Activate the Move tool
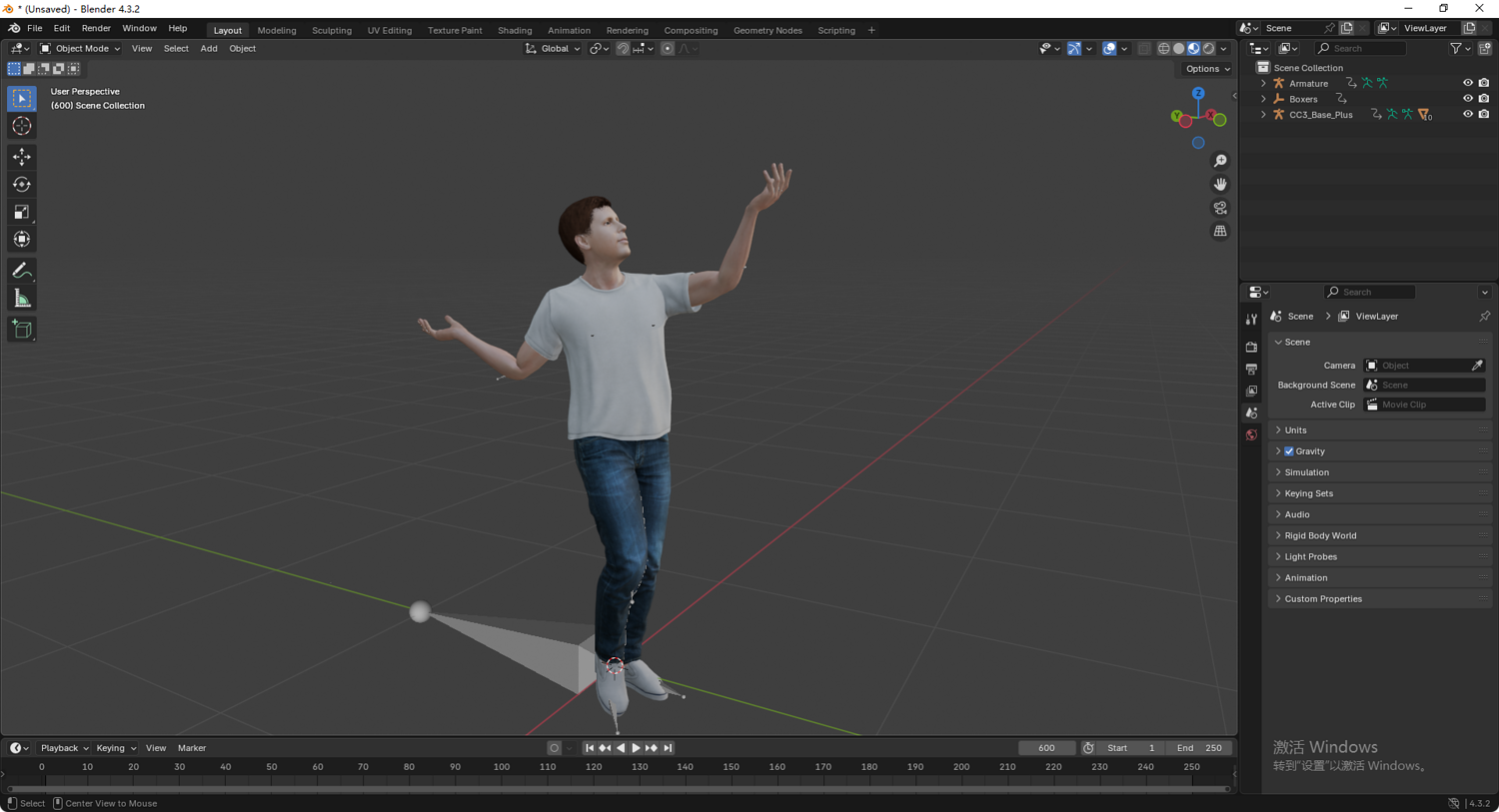Viewport: 1499px width, 812px height. [22, 157]
